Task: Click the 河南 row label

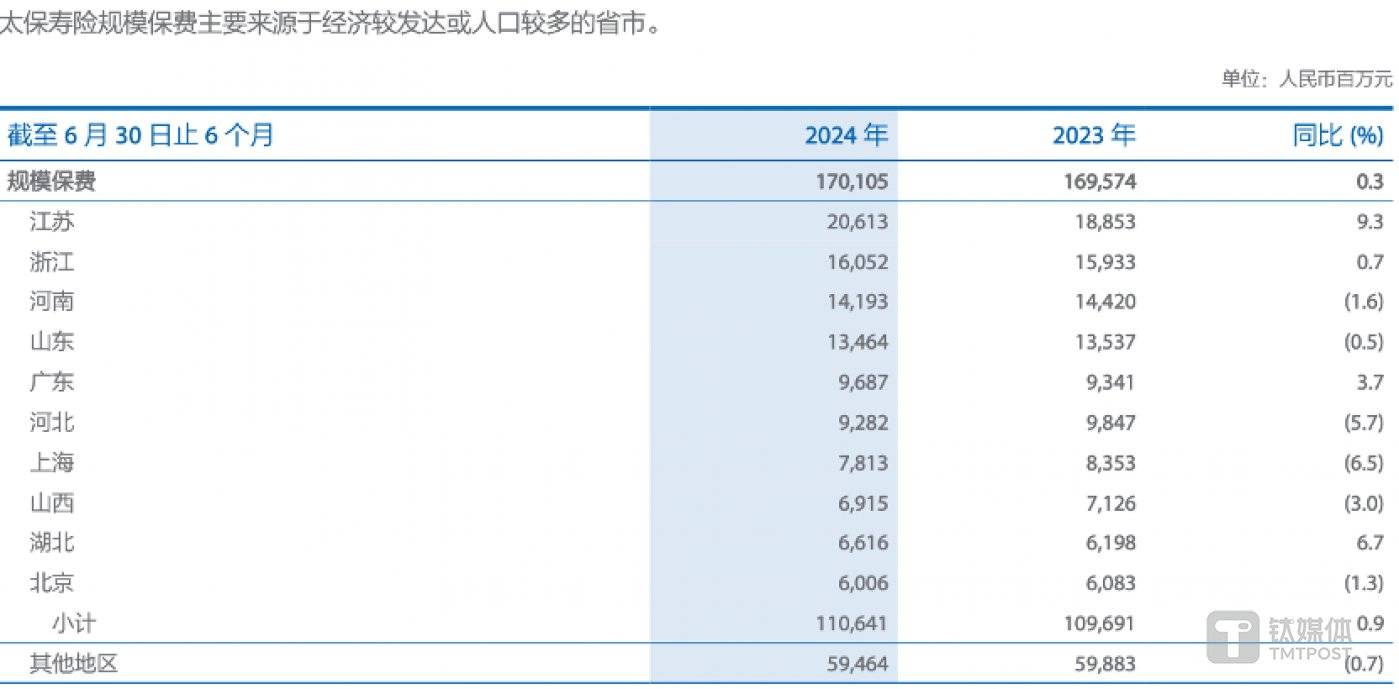Action: click(x=50, y=302)
